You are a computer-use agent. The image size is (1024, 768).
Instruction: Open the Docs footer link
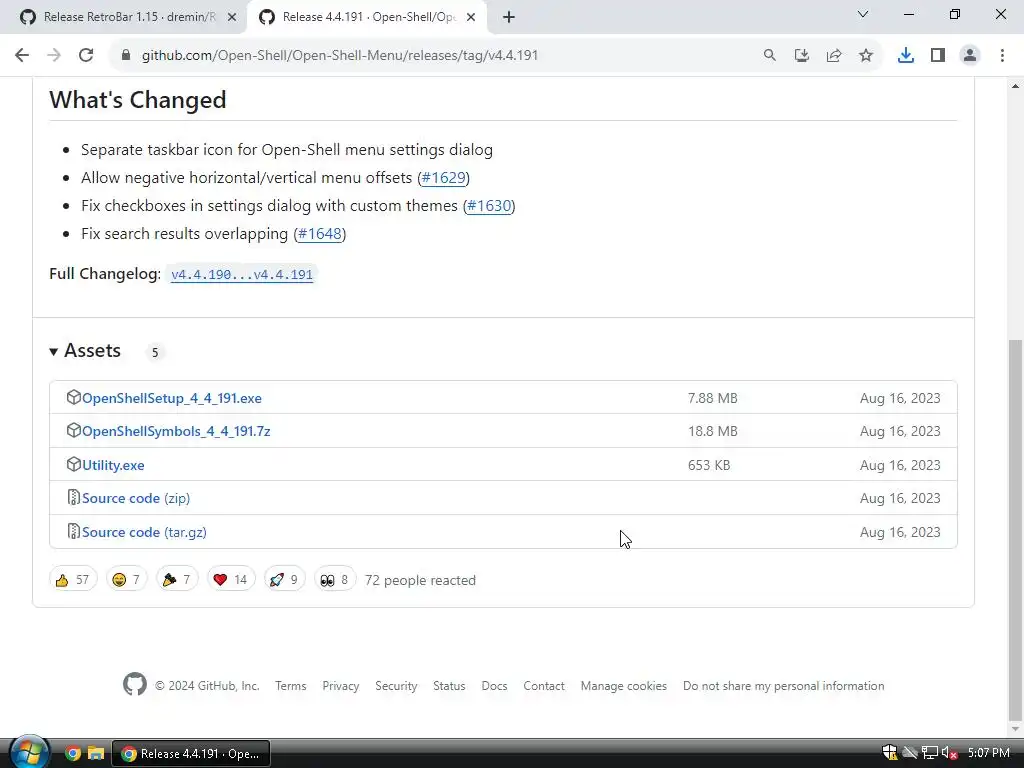point(494,686)
